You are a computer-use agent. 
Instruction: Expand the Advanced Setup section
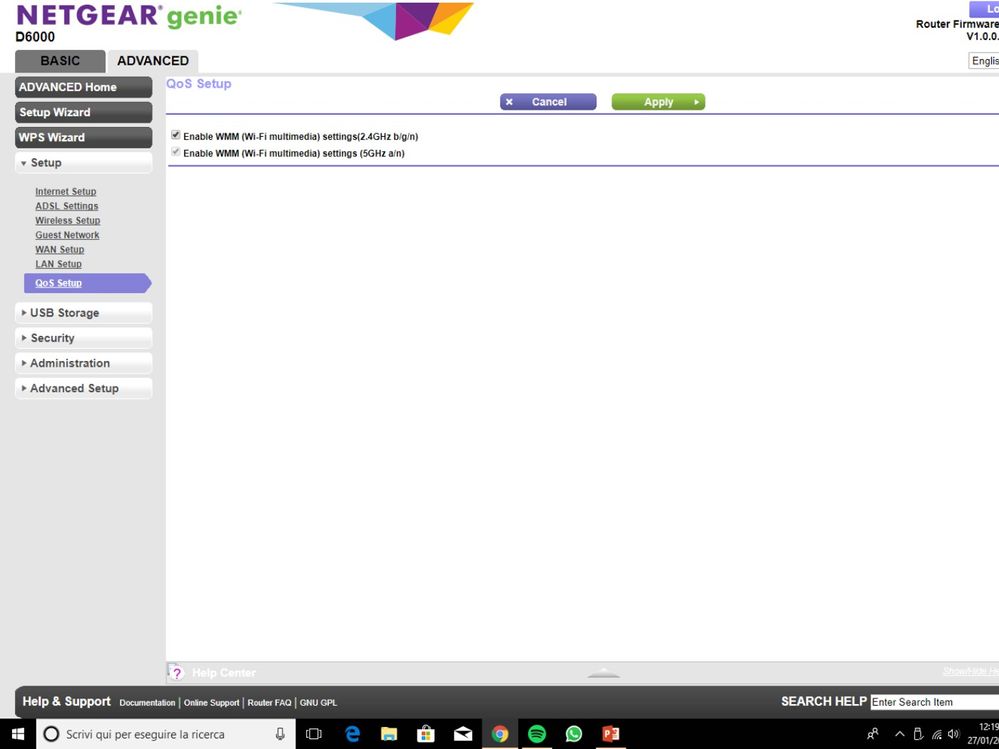point(83,388)
